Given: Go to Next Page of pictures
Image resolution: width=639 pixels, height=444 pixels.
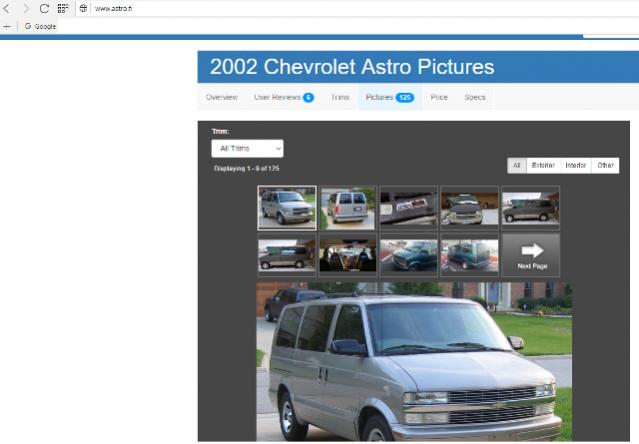Looking at the screenshot, I should coord(531,255).
